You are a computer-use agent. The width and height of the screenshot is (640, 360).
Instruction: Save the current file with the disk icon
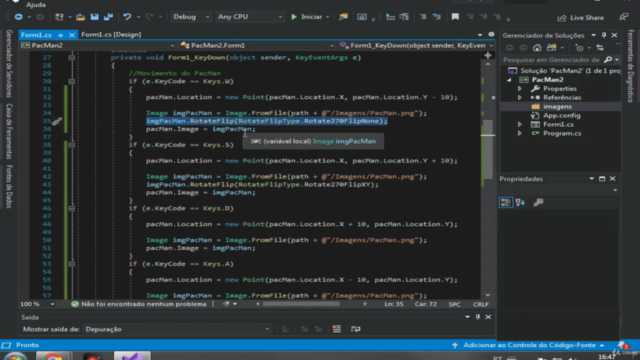[94, 17]
